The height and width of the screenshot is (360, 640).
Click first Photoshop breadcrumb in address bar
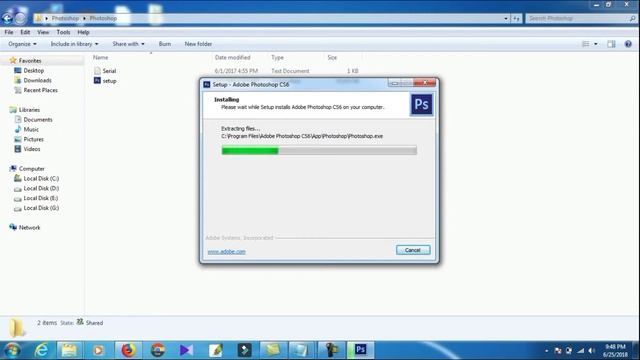(x=65, y=18)
